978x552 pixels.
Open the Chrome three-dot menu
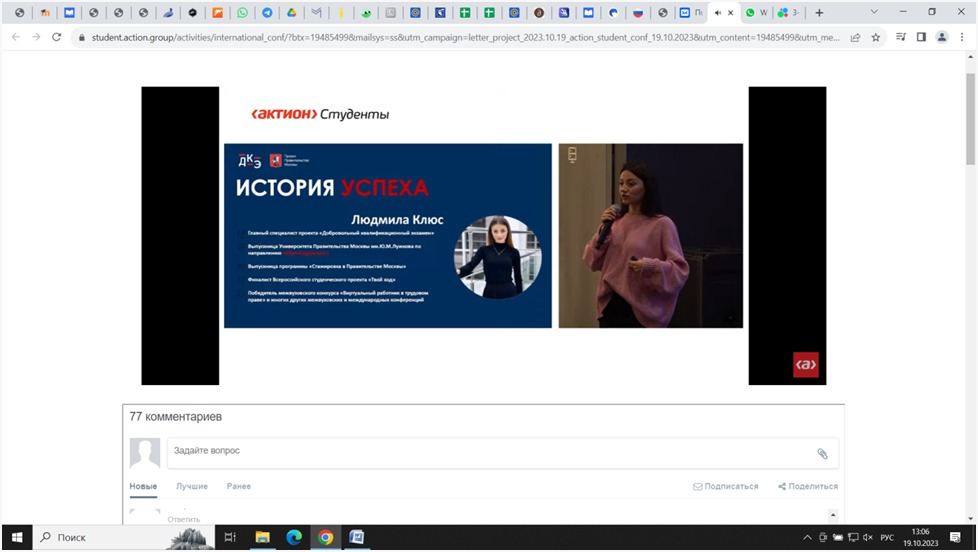963,37
